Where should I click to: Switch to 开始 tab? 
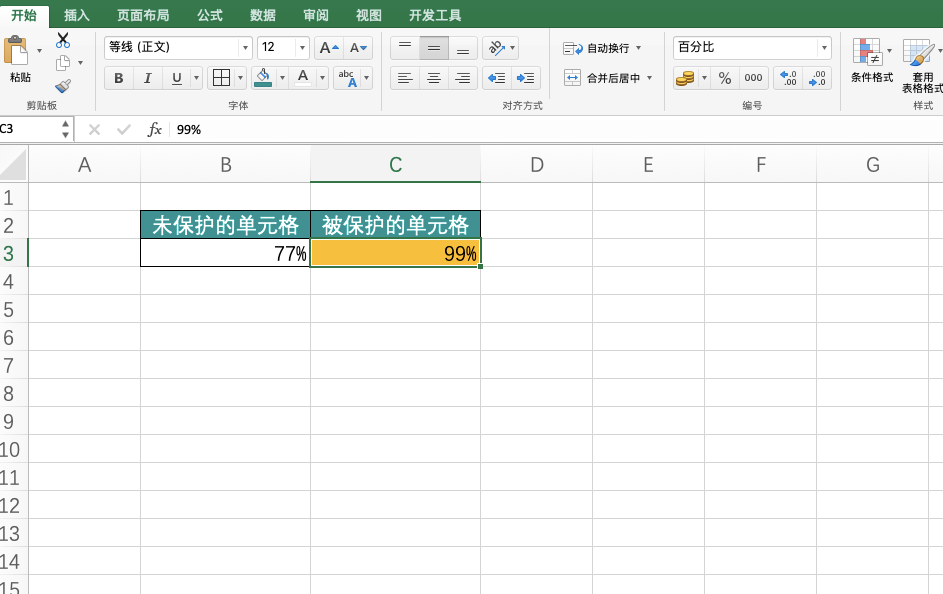pos(24,15)
